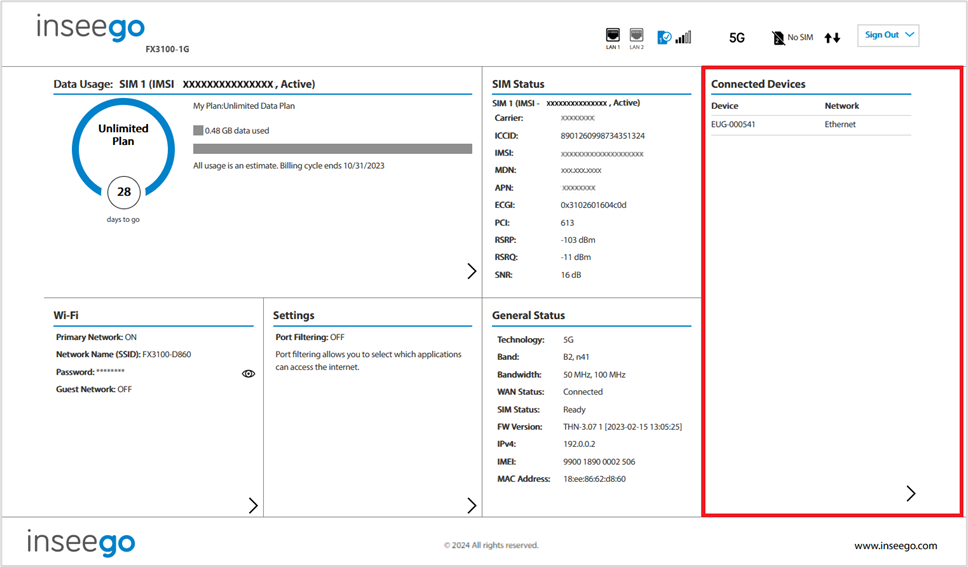968x567 pixels.
Task: Click the Guest Network OFF status
Action: pos(125,389)
